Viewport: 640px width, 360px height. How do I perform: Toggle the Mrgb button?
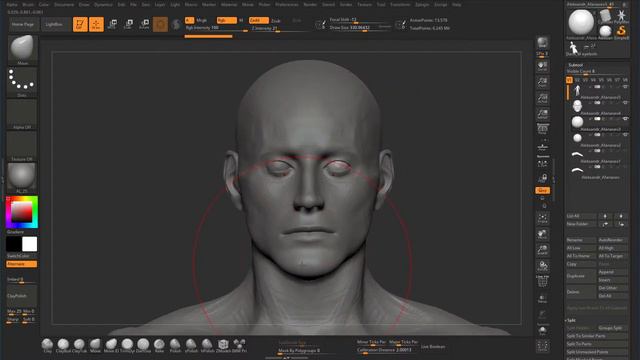point(202,20)
